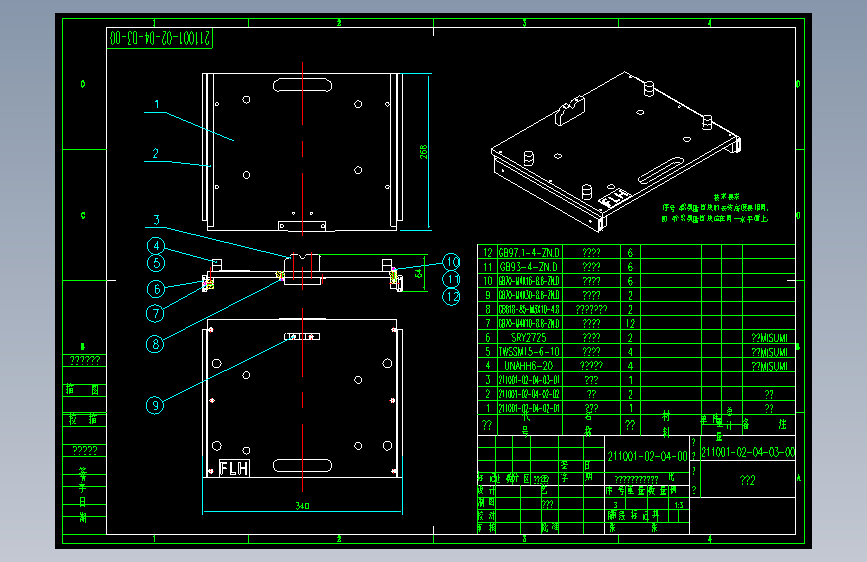
Task: Select the MISUMI remark in the TWSSM15-6-10 row
Action: tap(769, 352)
